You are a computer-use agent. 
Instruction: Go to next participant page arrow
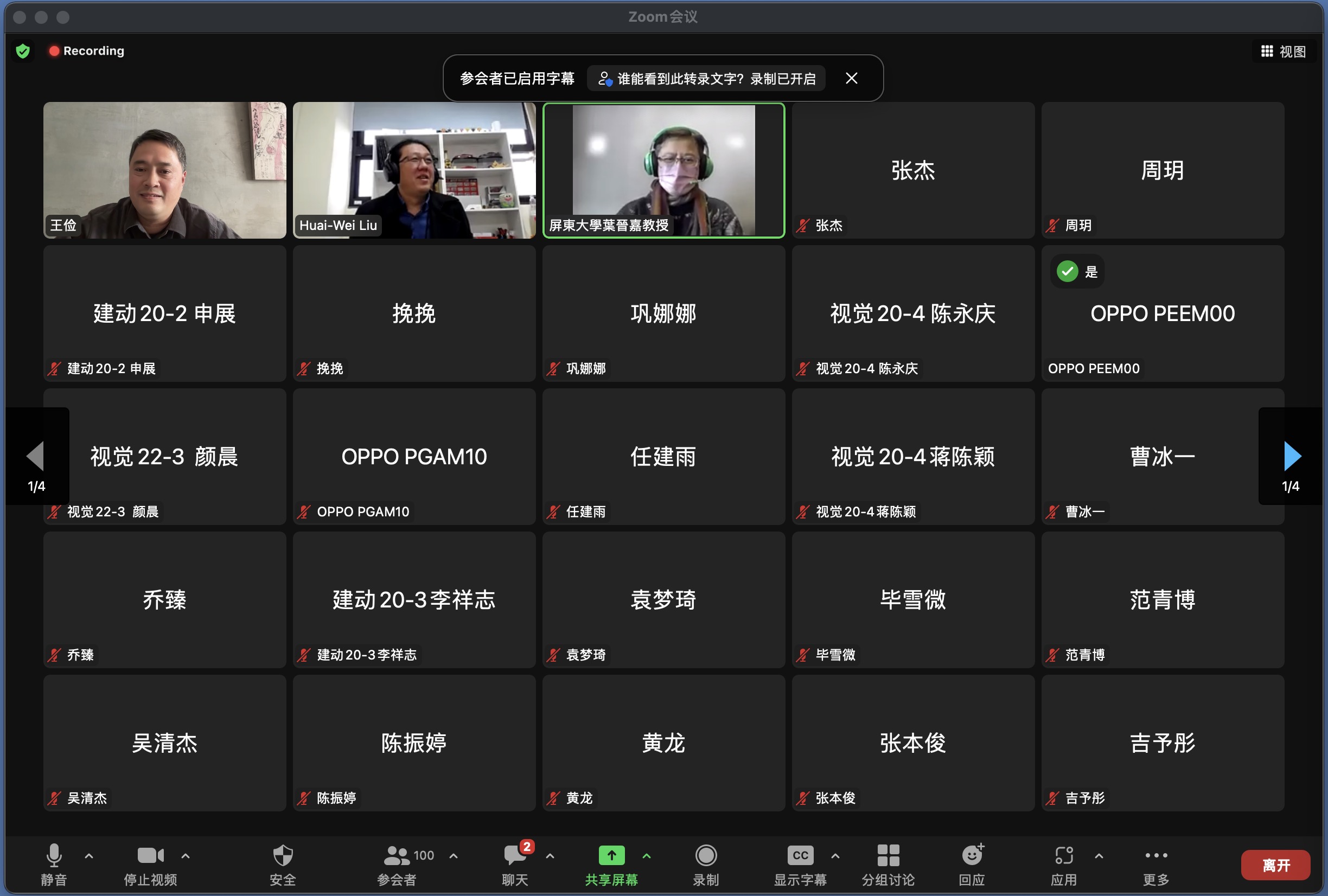(x=1292, y=456)
